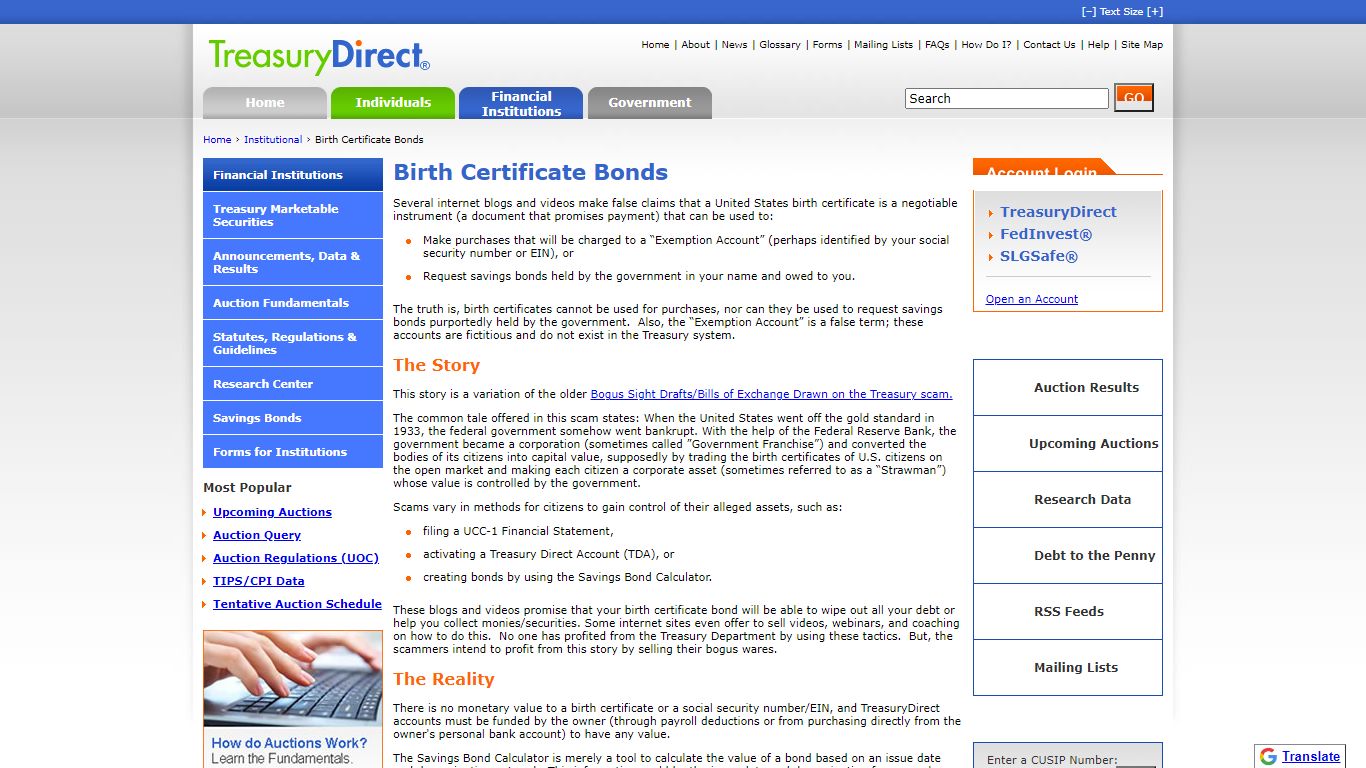Click Enter a CUSIP Number label
The width and height of the screenshot is (1366, 768).
[1052, 760]
